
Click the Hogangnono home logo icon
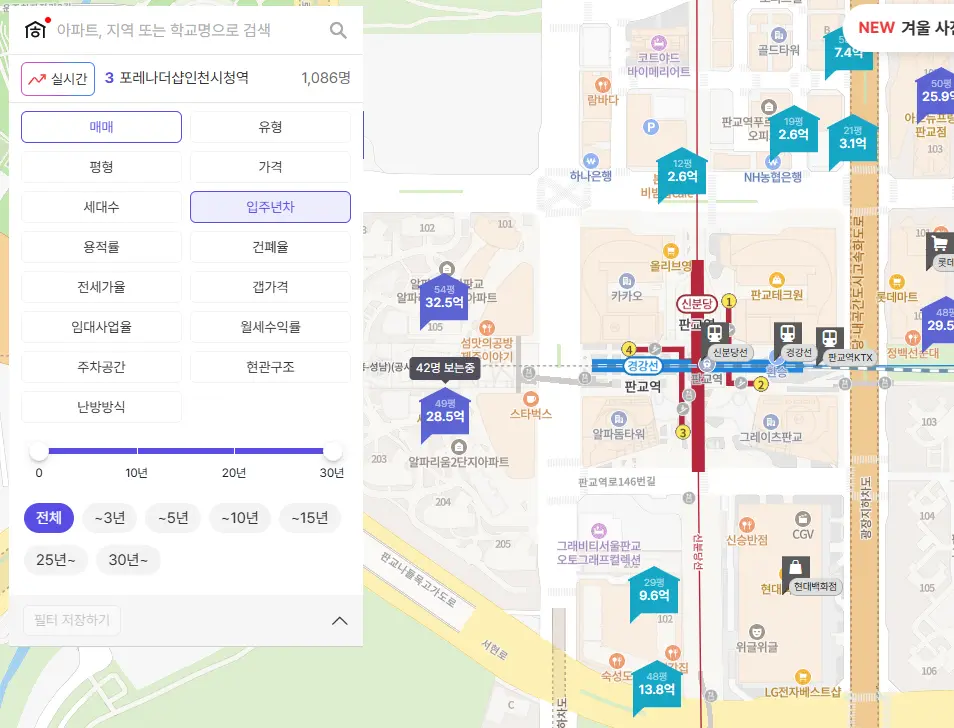click(x=36, y=29)
